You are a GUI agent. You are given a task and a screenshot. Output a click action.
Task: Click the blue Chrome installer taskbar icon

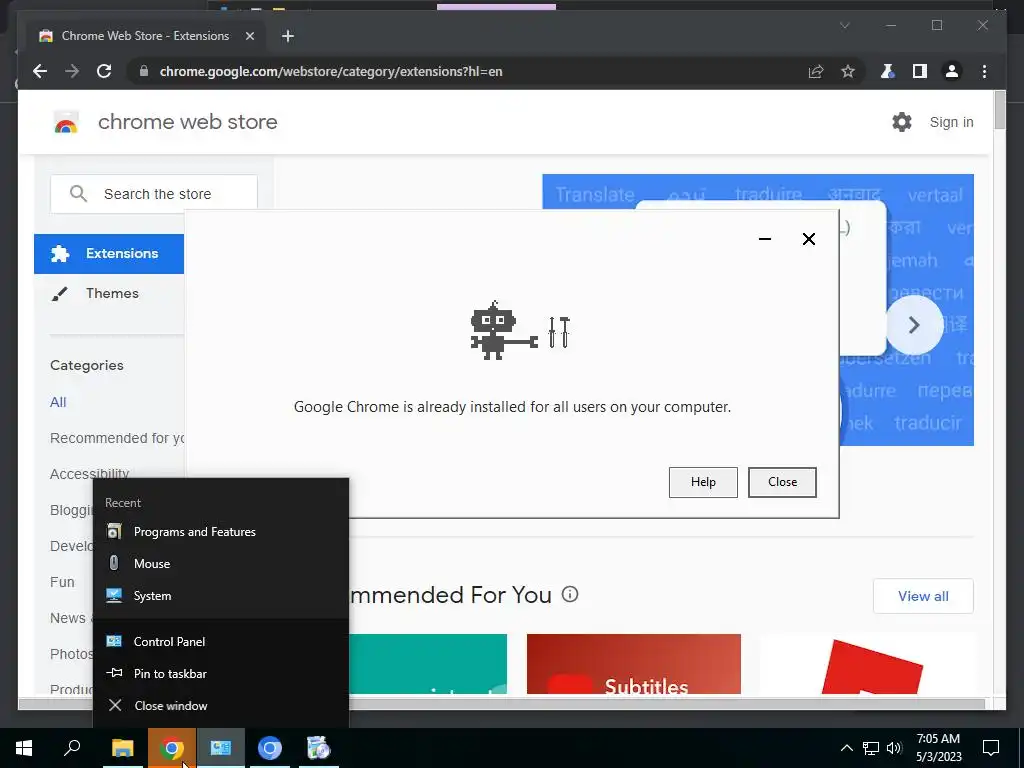pyautogui.click(x=270, y=748)
